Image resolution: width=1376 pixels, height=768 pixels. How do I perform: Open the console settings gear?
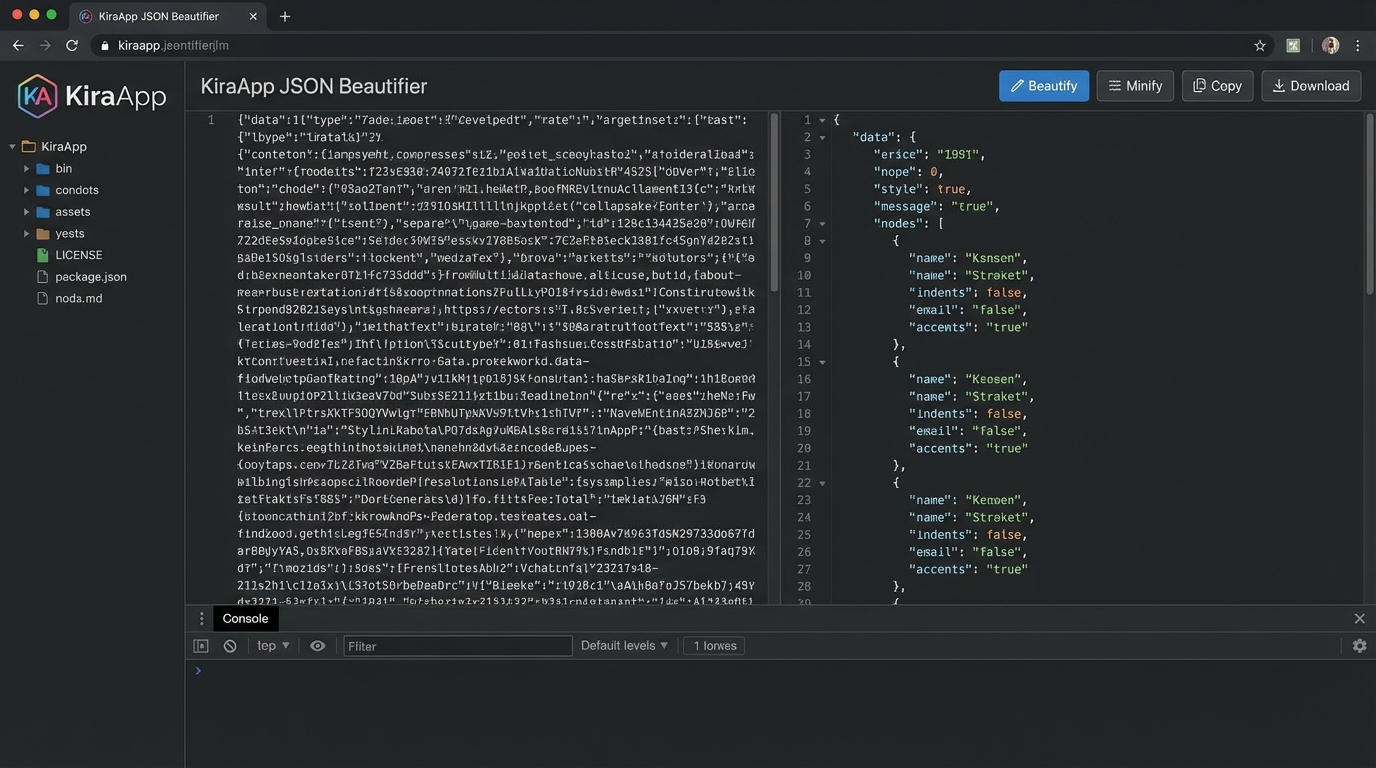[1360, 645]
